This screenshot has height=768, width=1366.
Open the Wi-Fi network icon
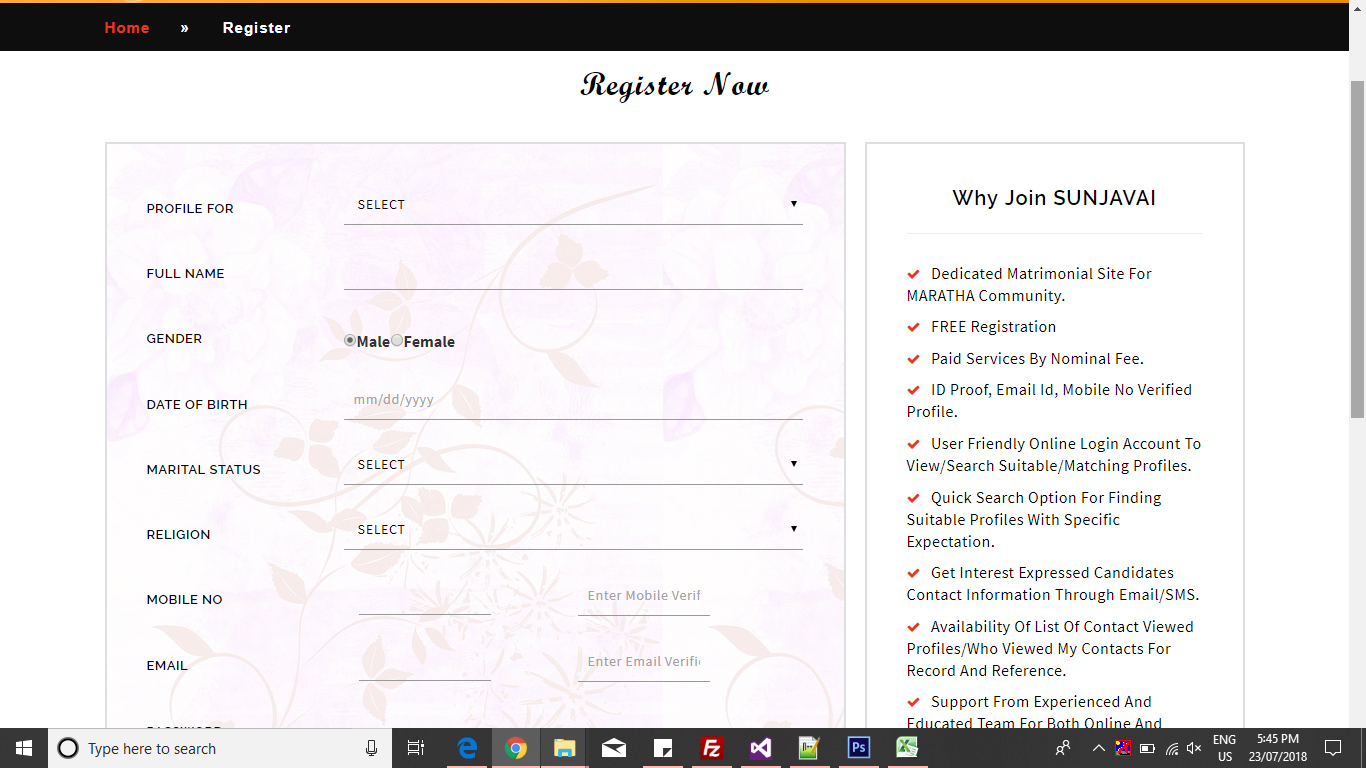1171,748
